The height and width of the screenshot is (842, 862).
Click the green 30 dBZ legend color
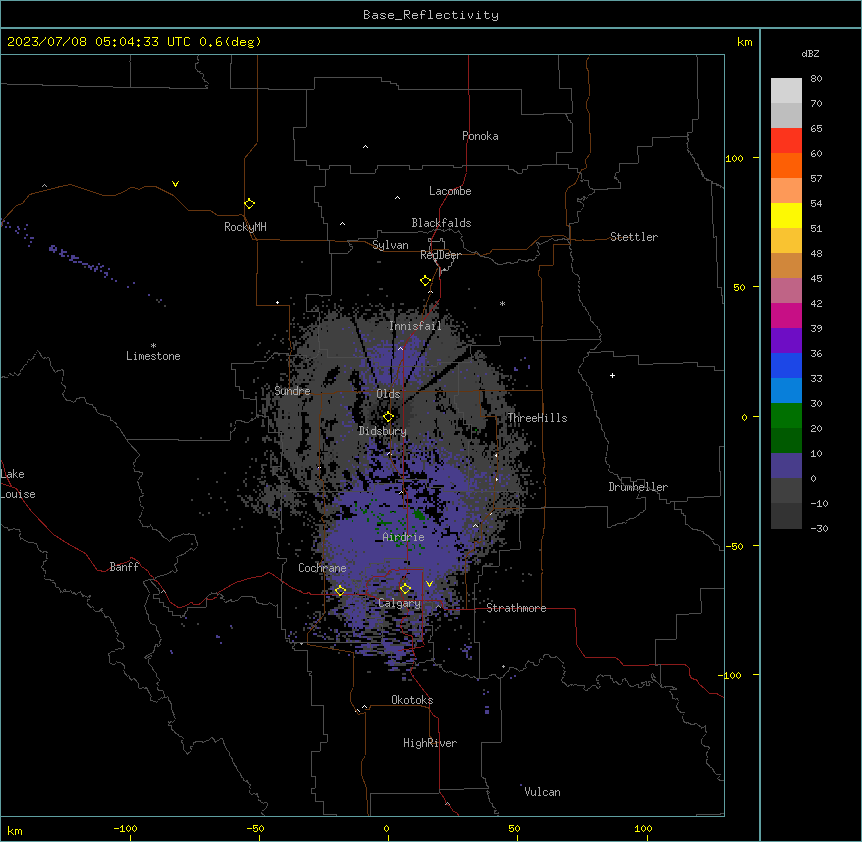tap(786, 416)
